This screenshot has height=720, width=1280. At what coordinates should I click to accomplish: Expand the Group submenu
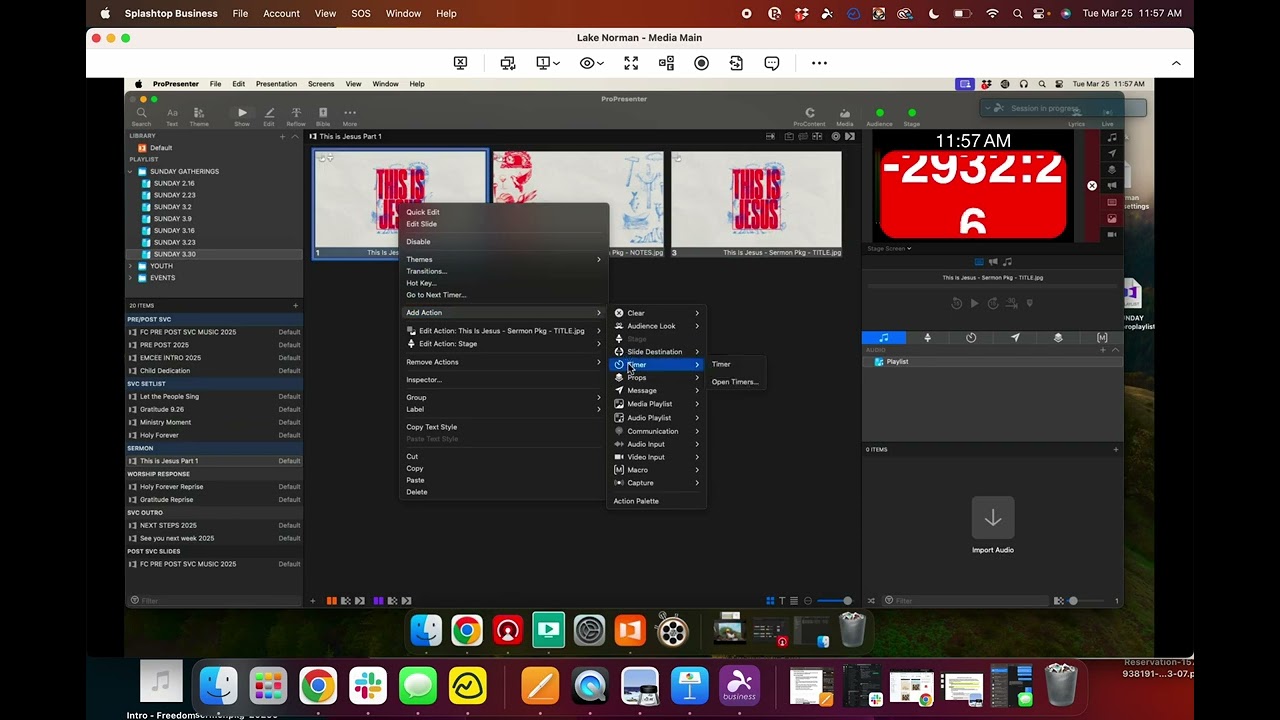click(503, 398)
